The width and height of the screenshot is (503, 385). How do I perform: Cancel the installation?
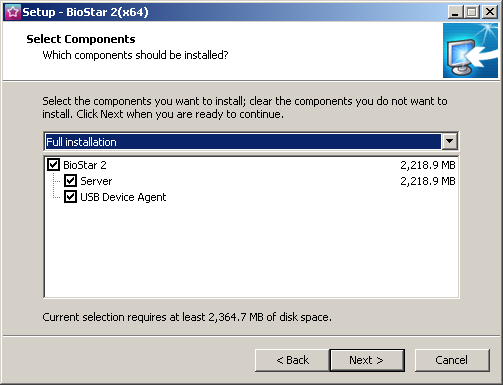(x=452, y=360)
